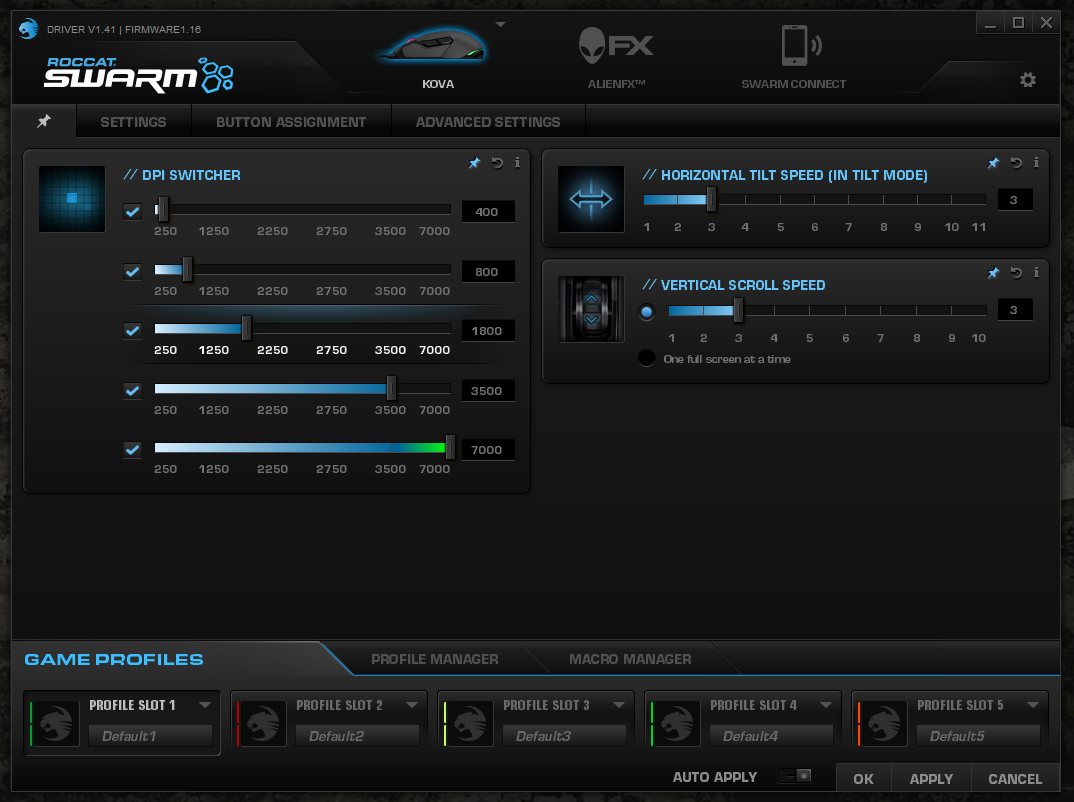The height and width of the screenshot is (802, 1074).
Task: Click Profile Slot 1 Roccat icon
Action: [55, 723]
